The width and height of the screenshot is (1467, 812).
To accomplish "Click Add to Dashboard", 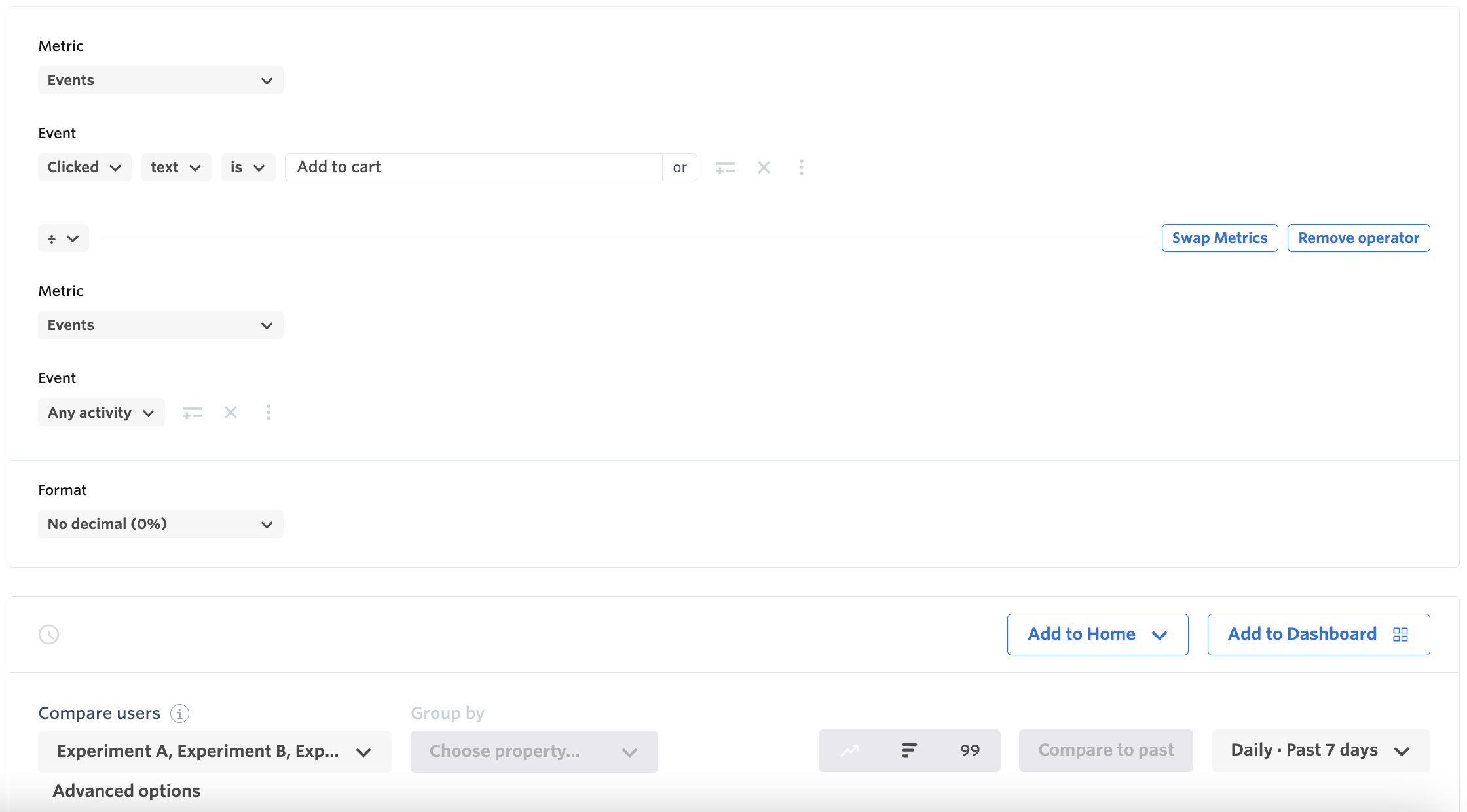I will coord(1318,634).
